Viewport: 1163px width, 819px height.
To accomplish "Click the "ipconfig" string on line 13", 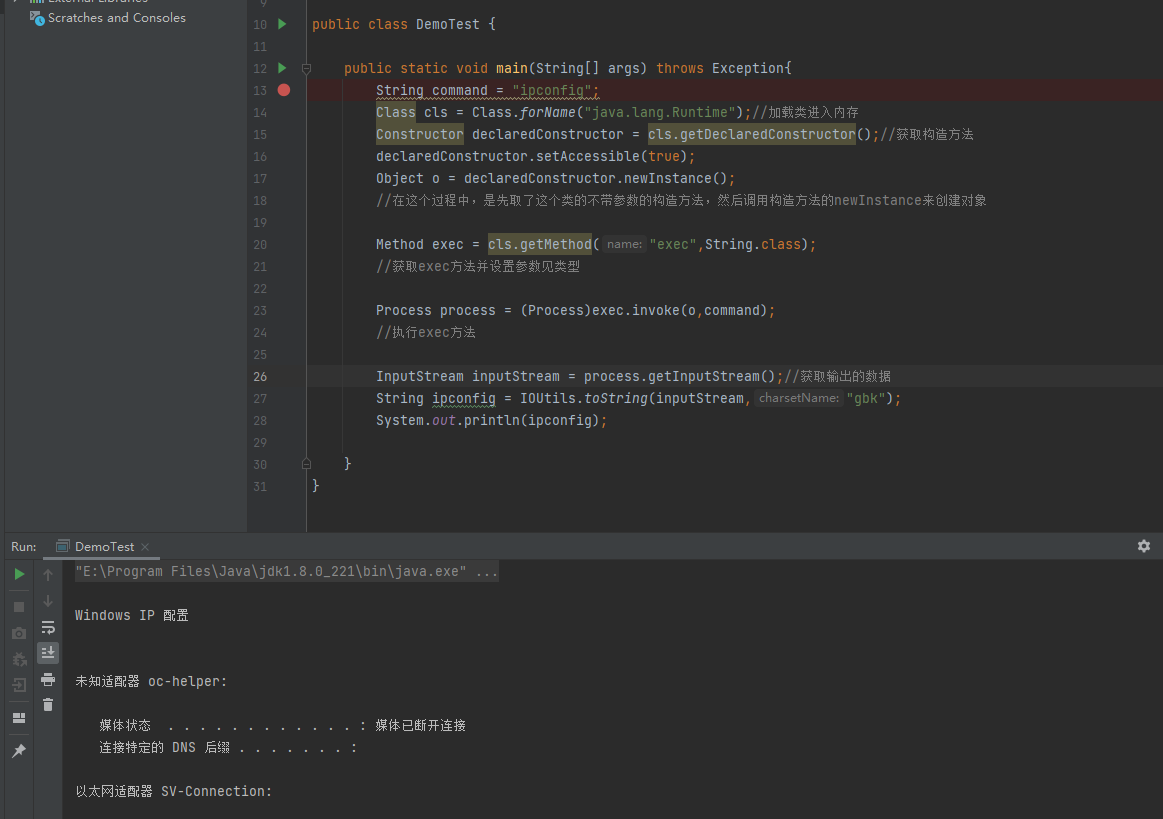I will tap(553, 91).
